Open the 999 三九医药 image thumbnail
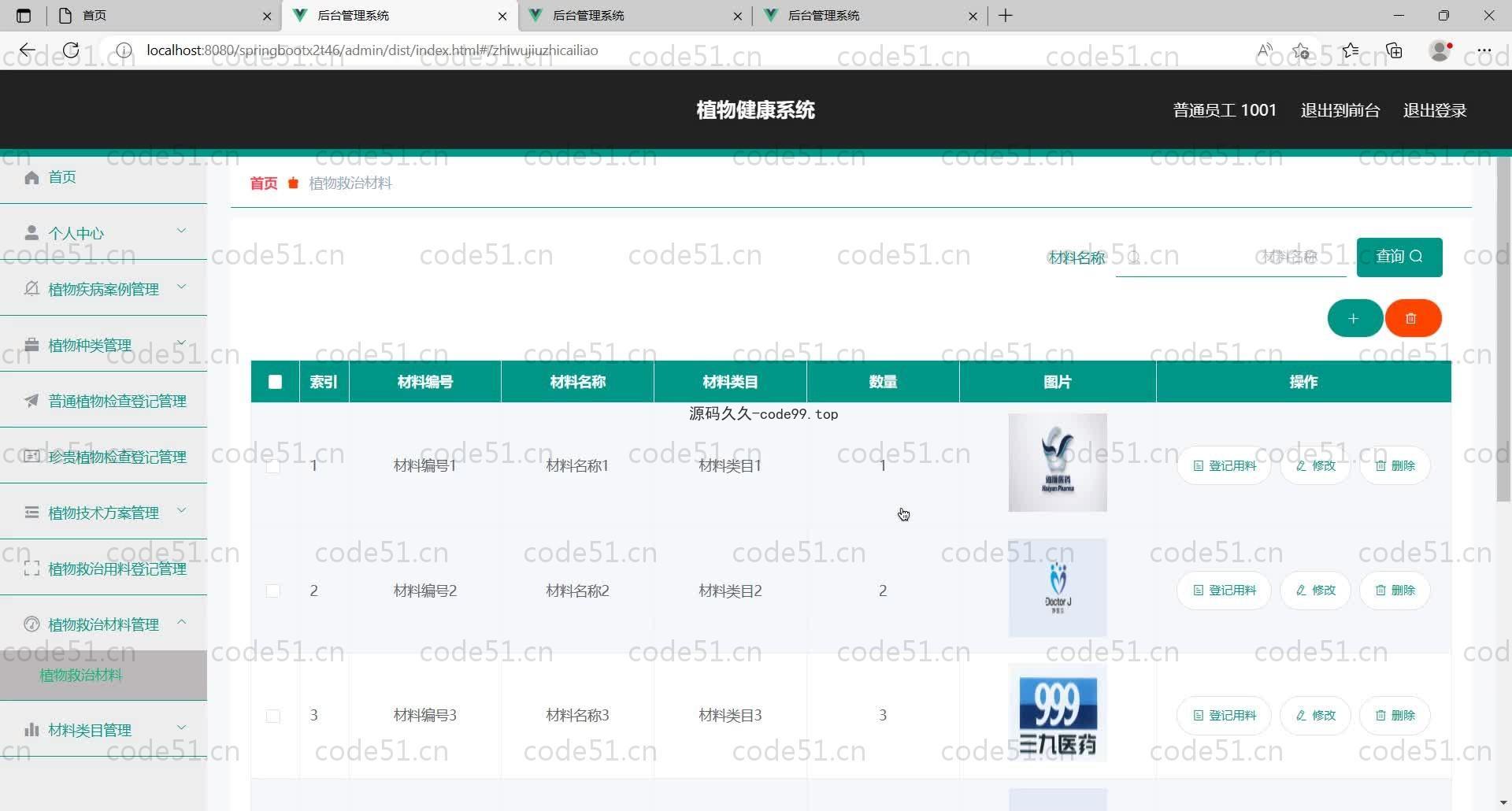The height and width of the screenshot is (811, 1512). pyautogui.click(x=1058, y=713)
